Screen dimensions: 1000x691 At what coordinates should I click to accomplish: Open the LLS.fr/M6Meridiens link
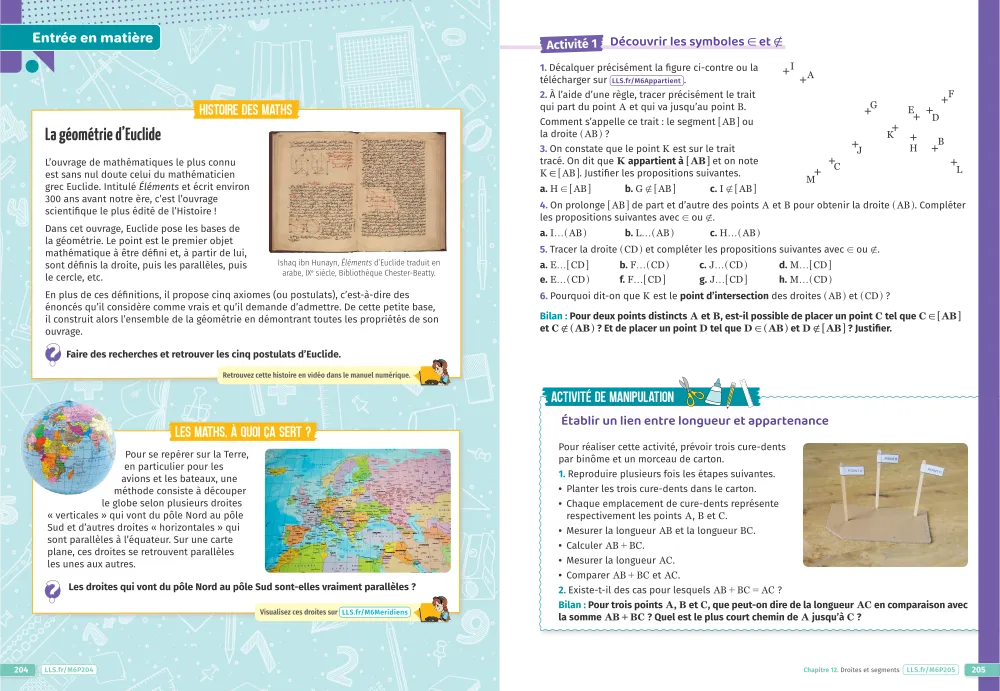pos(376,611)
